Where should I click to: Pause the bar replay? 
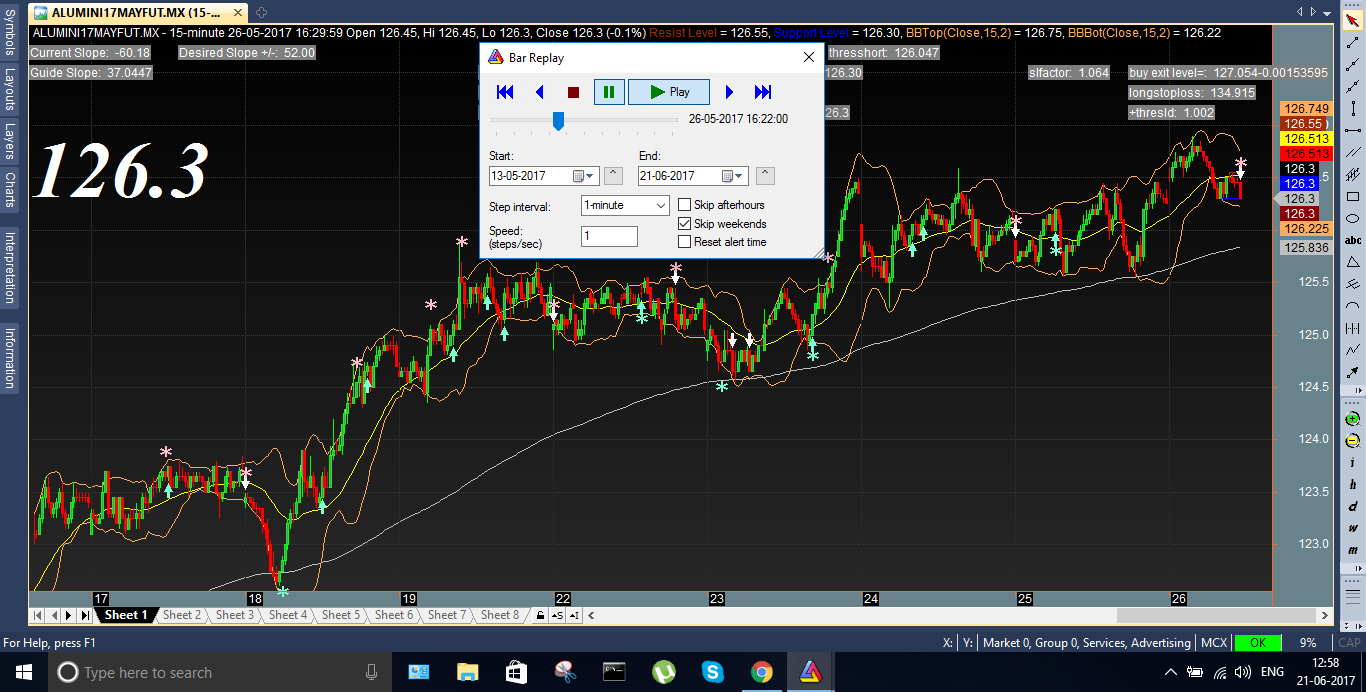point(608,92)
